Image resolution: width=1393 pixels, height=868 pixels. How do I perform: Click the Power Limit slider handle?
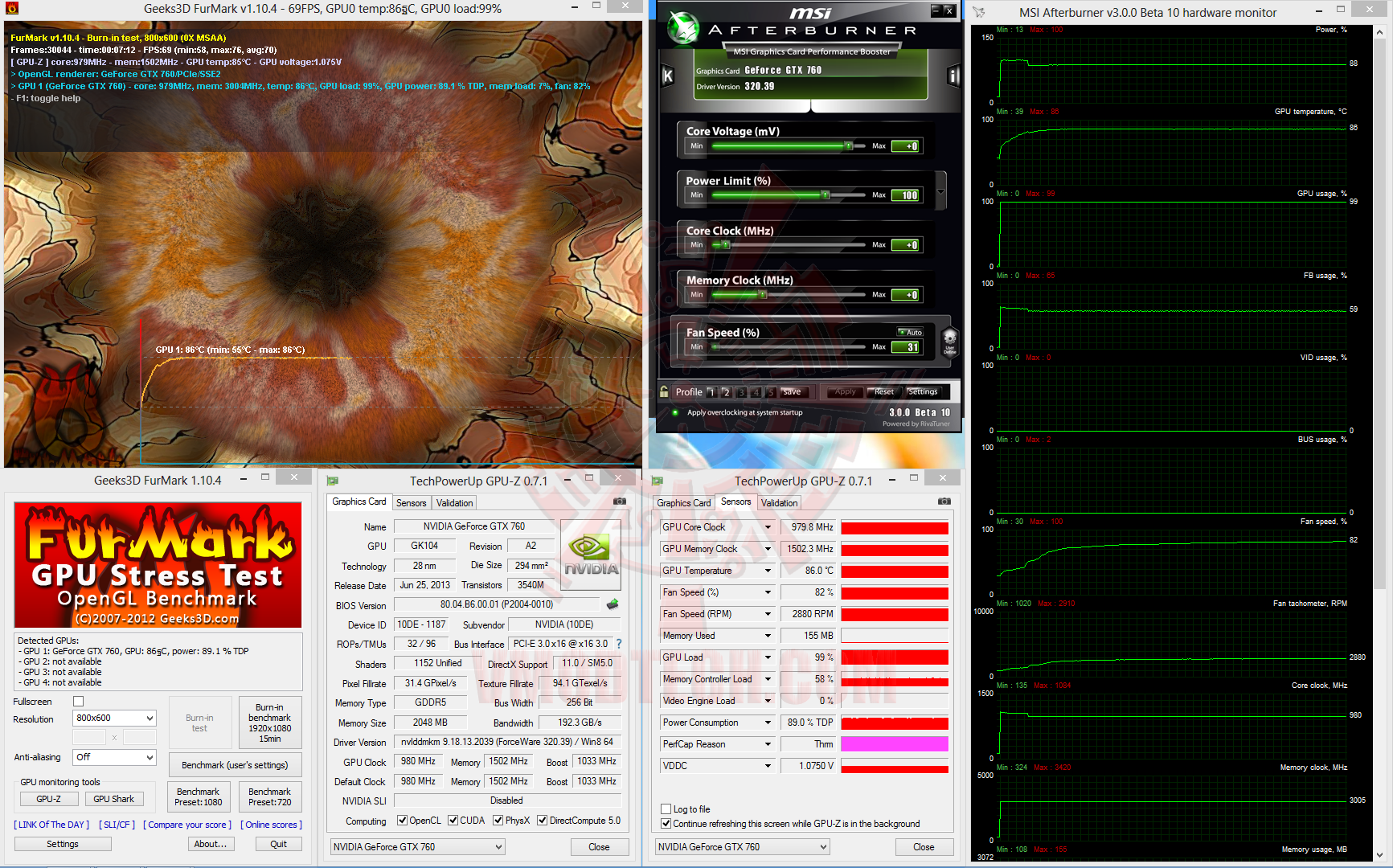coord(825,195)
